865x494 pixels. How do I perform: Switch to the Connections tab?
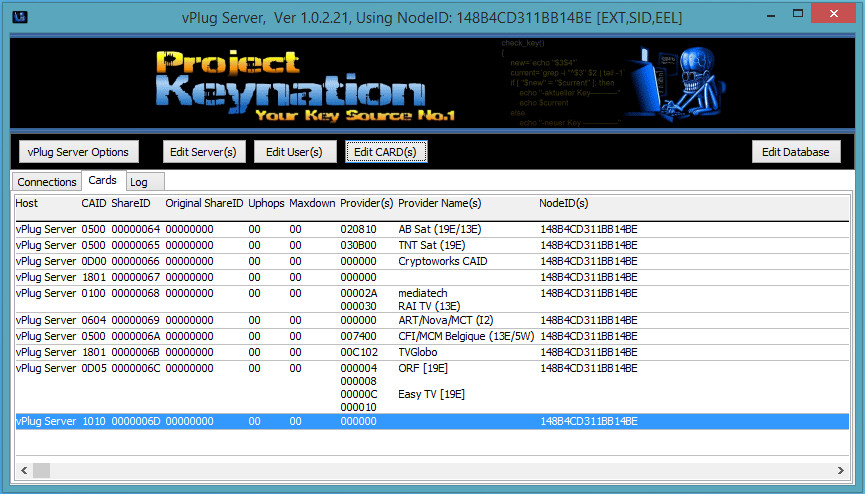point(47,182)
